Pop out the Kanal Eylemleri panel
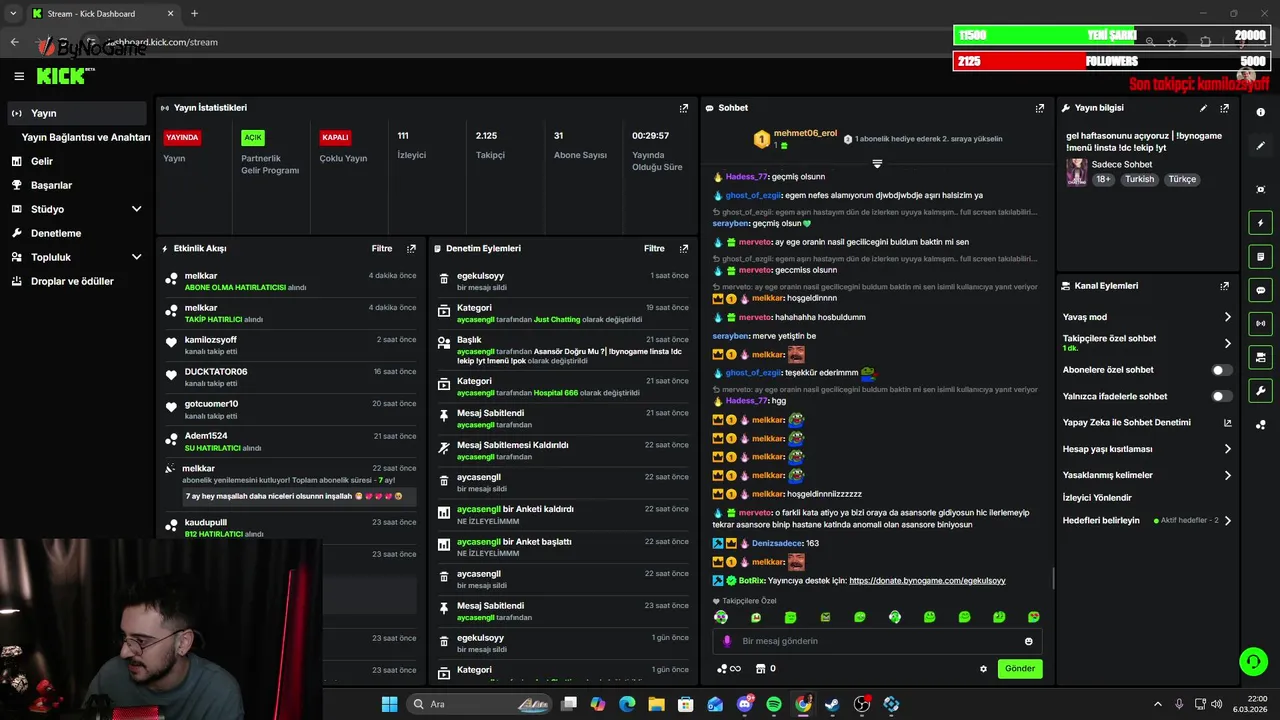Image resolution: width=1280 pixels, height=720 pixels. coord(1224,286)
